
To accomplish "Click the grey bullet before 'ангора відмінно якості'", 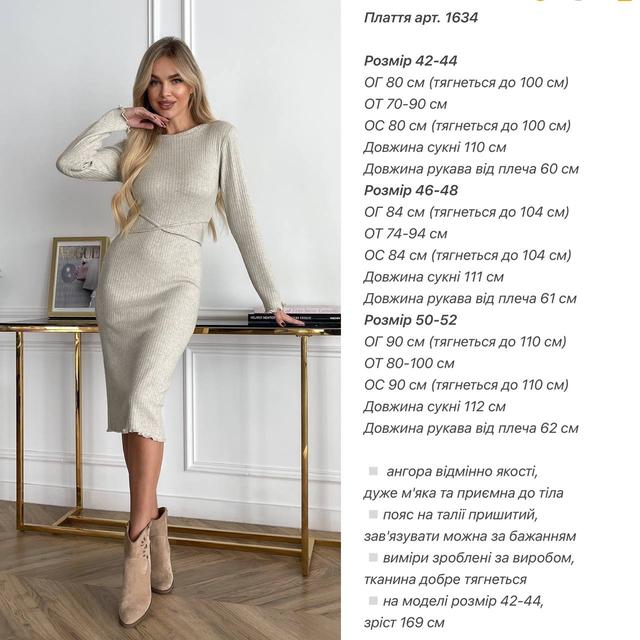I will point(373,471).
